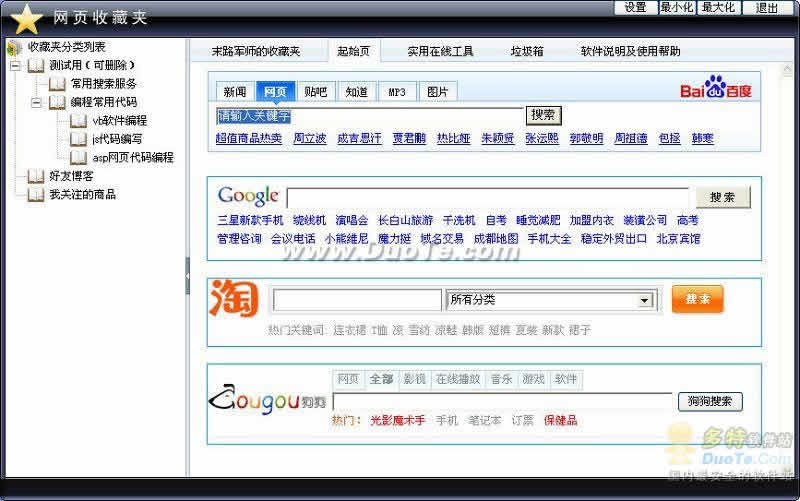This screenshot has width=800, height=501.
Task: Open the 所有分类 category dropdown
Action: pyautogui.click(x=644, y=300)
